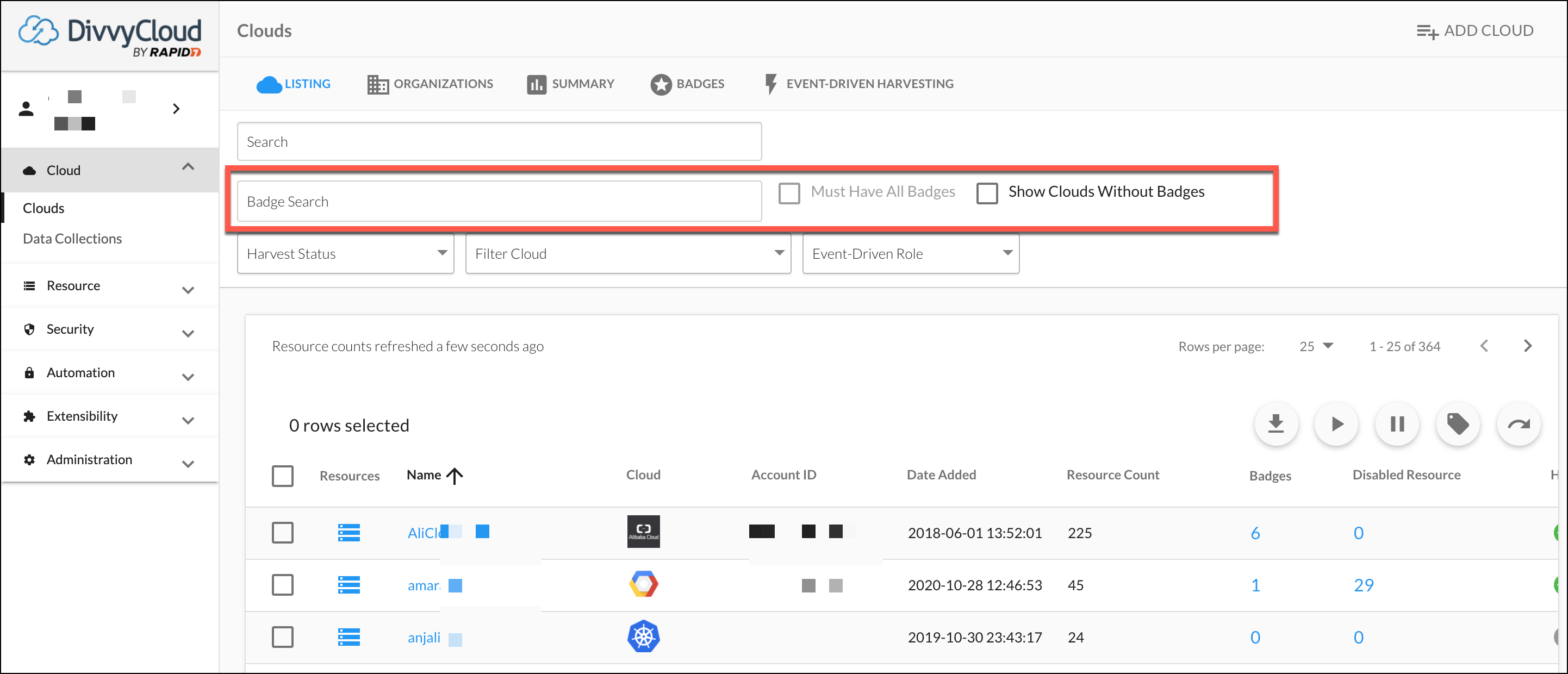
Task: Enable Show Clouds Without Badges checkbox
Action: (x=987, y=193)
